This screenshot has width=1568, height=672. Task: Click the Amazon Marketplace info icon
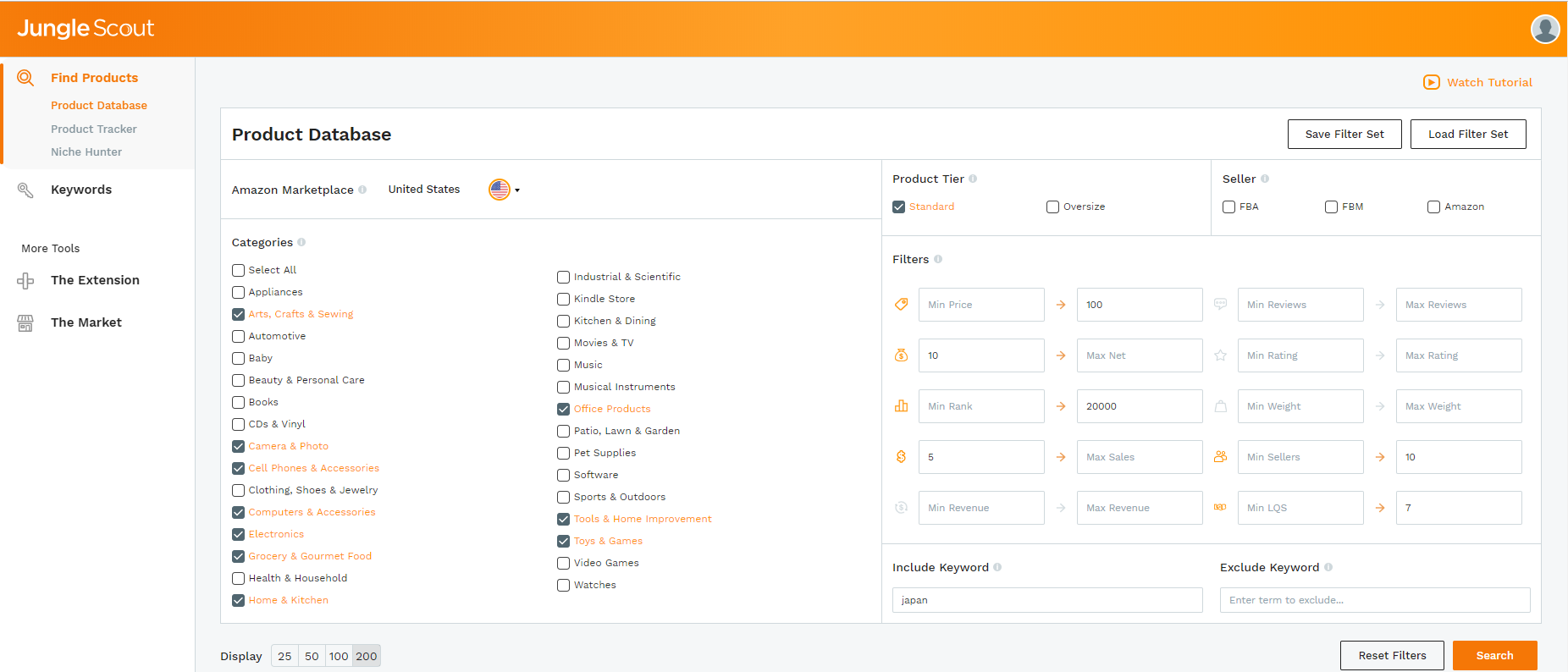click(x=362, y=190)
